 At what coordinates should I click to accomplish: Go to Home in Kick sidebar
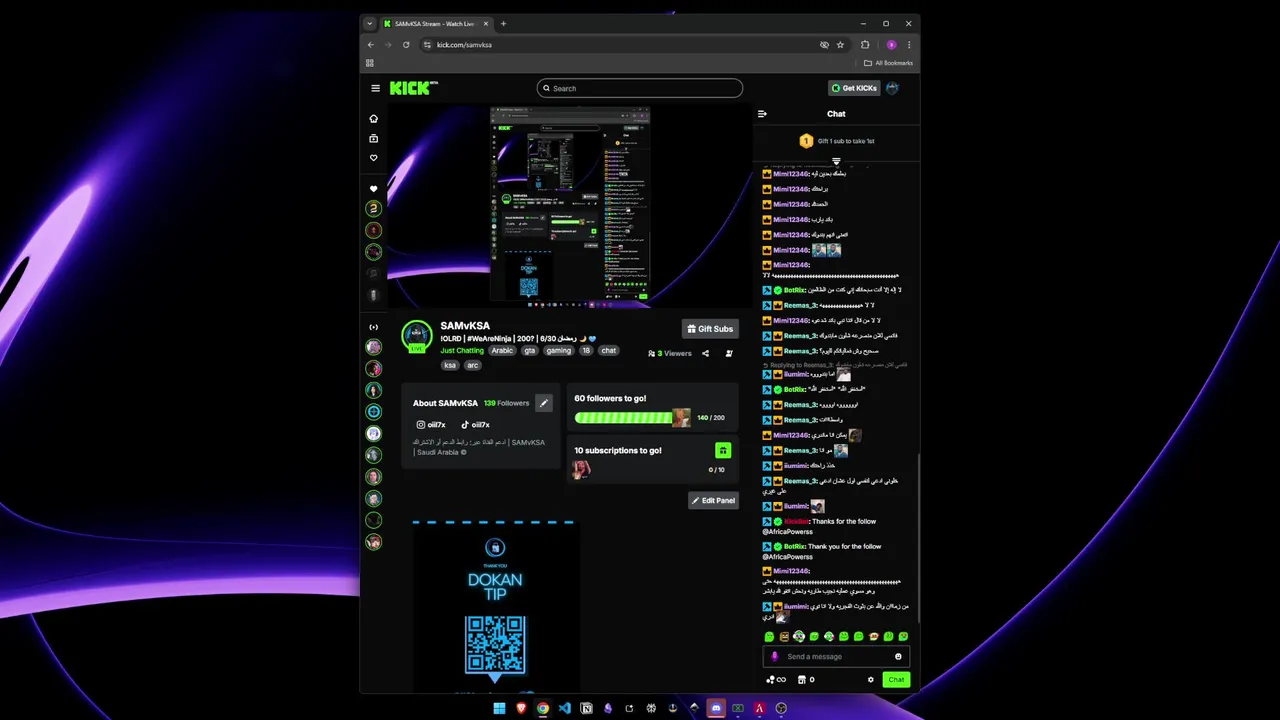374,118
